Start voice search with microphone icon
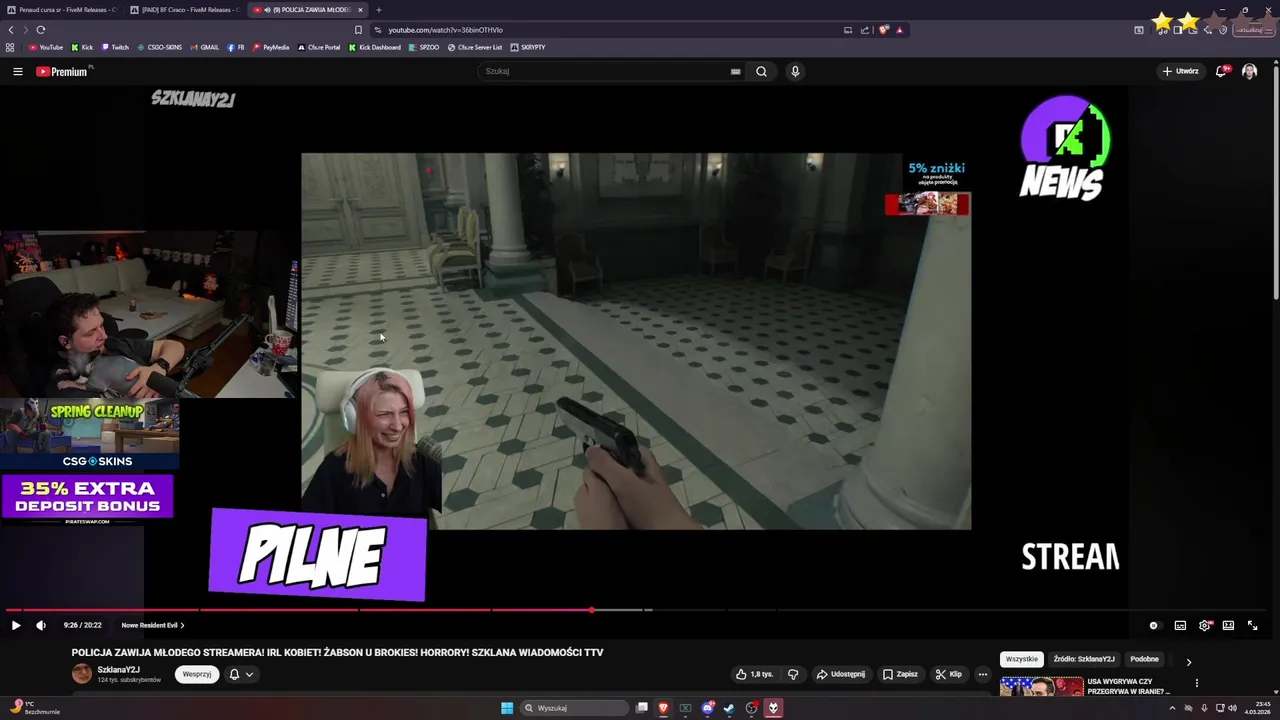 (x=795, y=71)
